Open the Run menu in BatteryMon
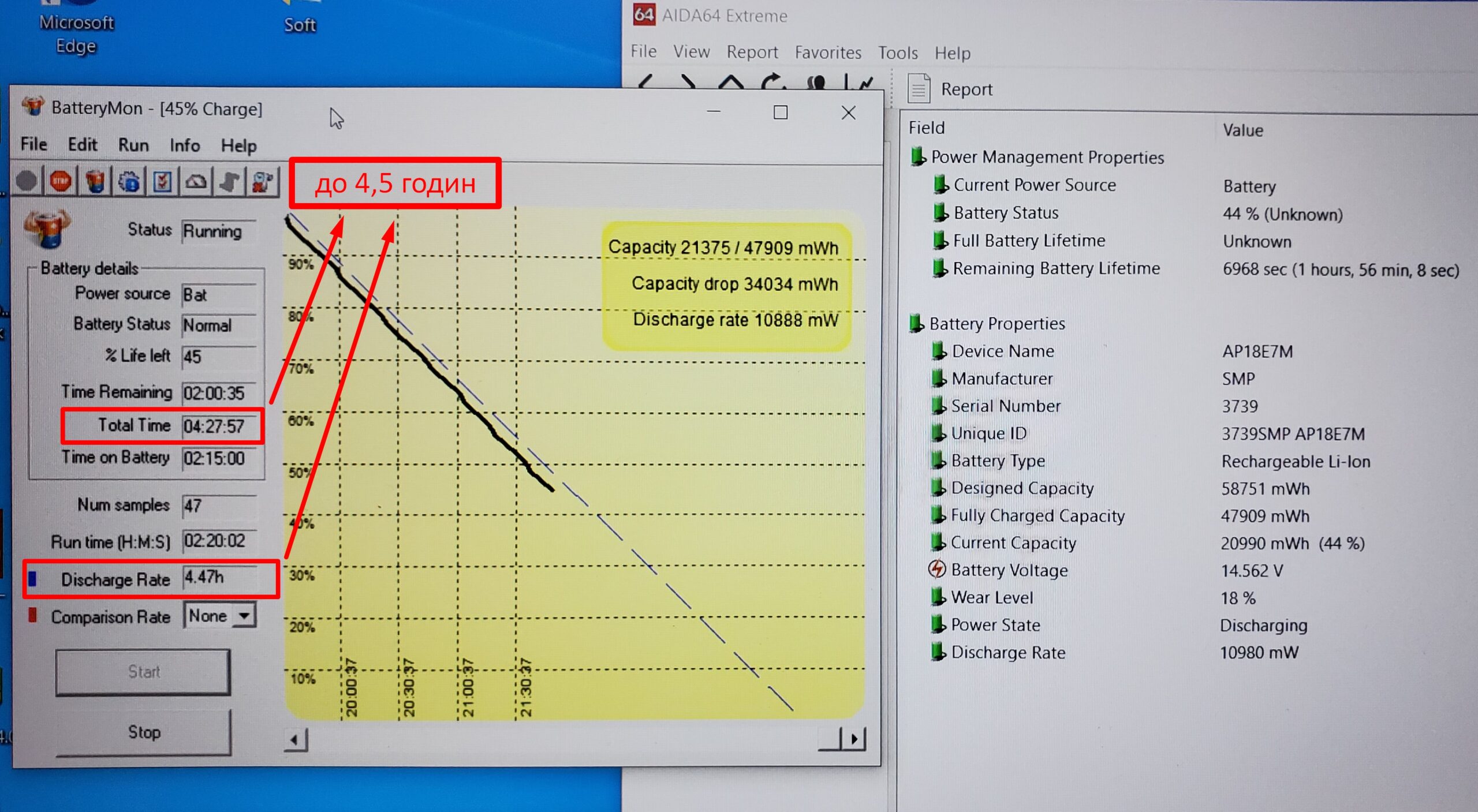The image size is (1478, 812). click(x=133, y=145)
